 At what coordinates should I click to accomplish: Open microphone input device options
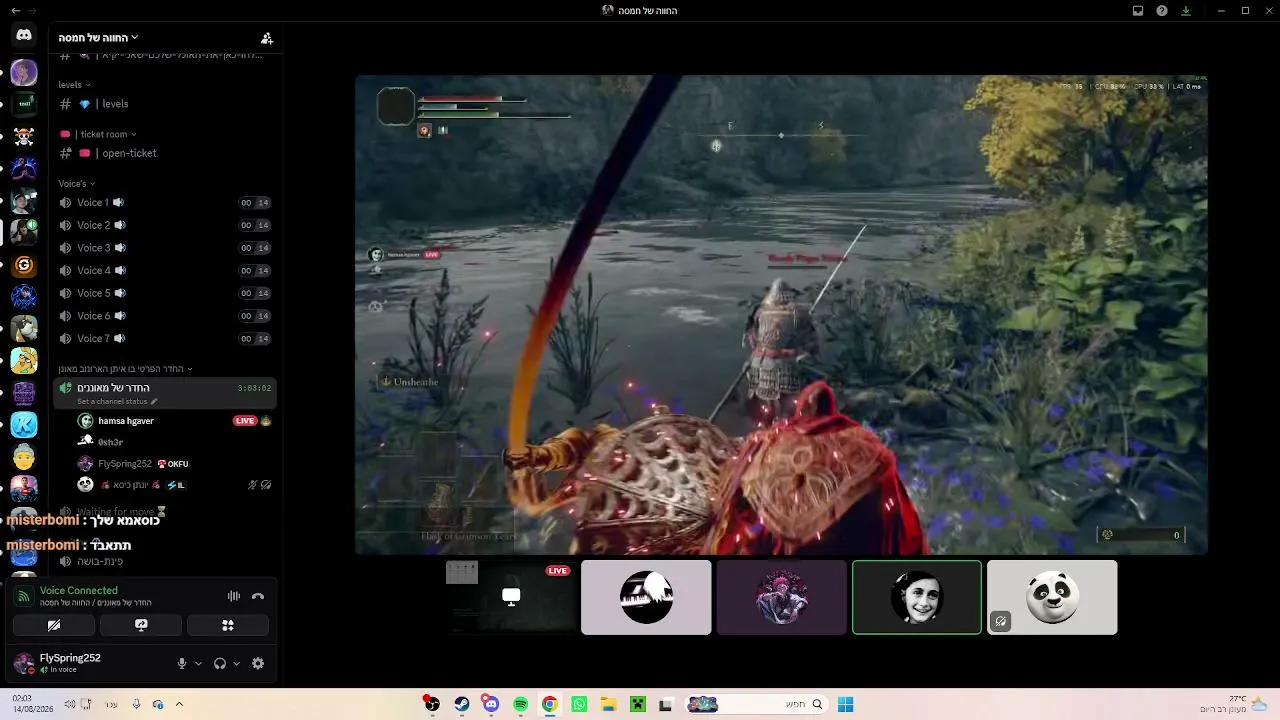[198, 663]
